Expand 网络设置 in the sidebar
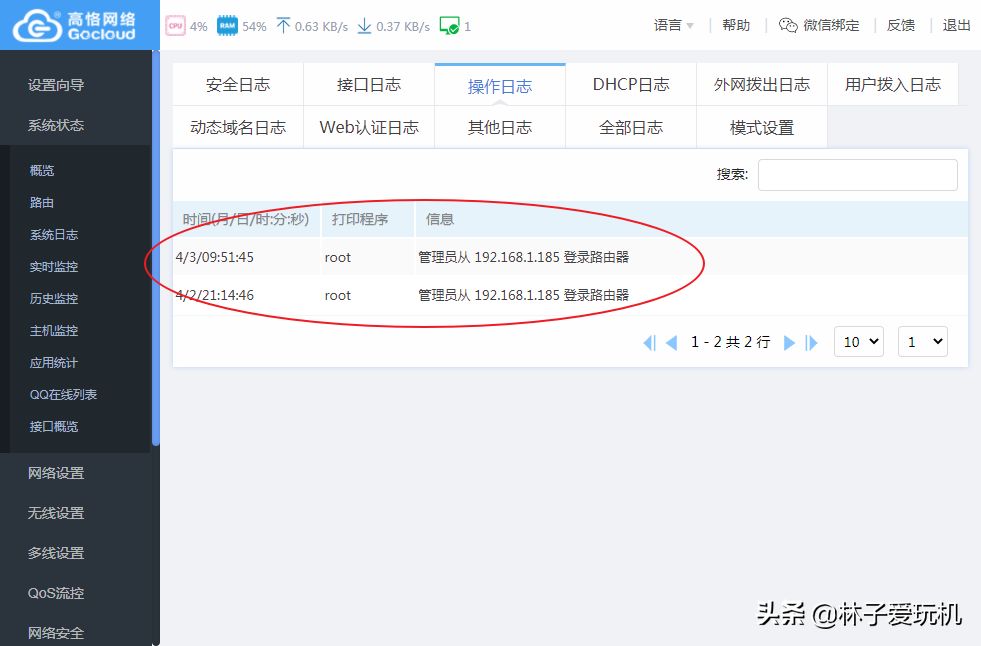The image size is (981, 646). pyautogui.click(x=56, y=473)
